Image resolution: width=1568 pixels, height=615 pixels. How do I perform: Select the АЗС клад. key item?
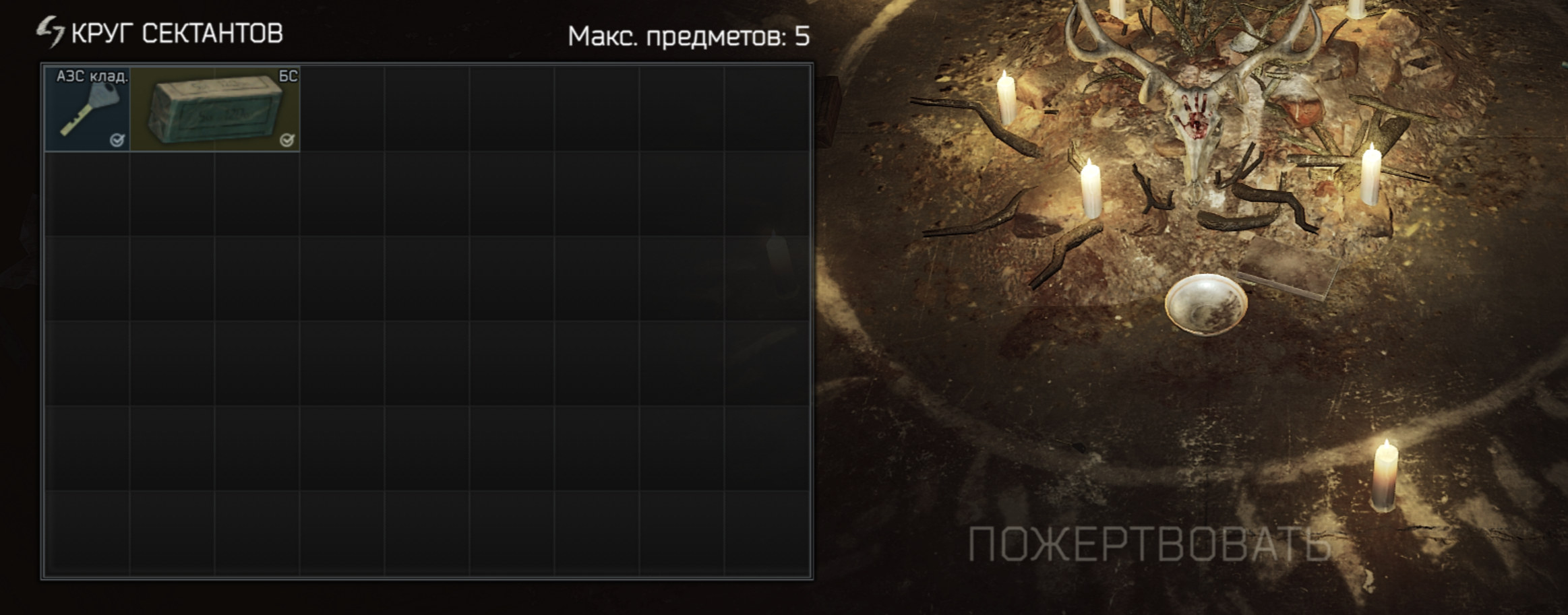click(x=88, y=108)
